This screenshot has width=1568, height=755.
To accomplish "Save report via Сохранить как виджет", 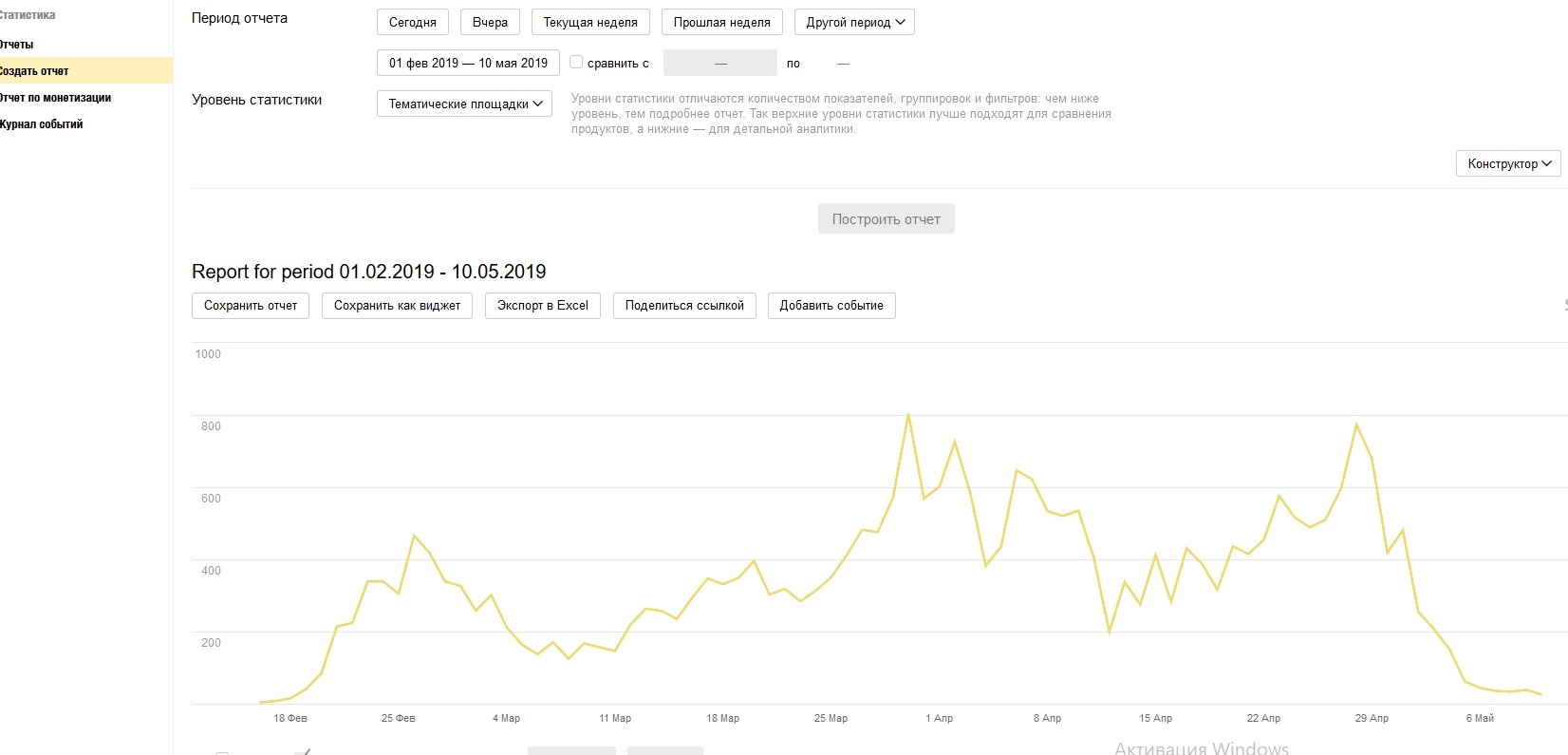I will click(397, 306).
